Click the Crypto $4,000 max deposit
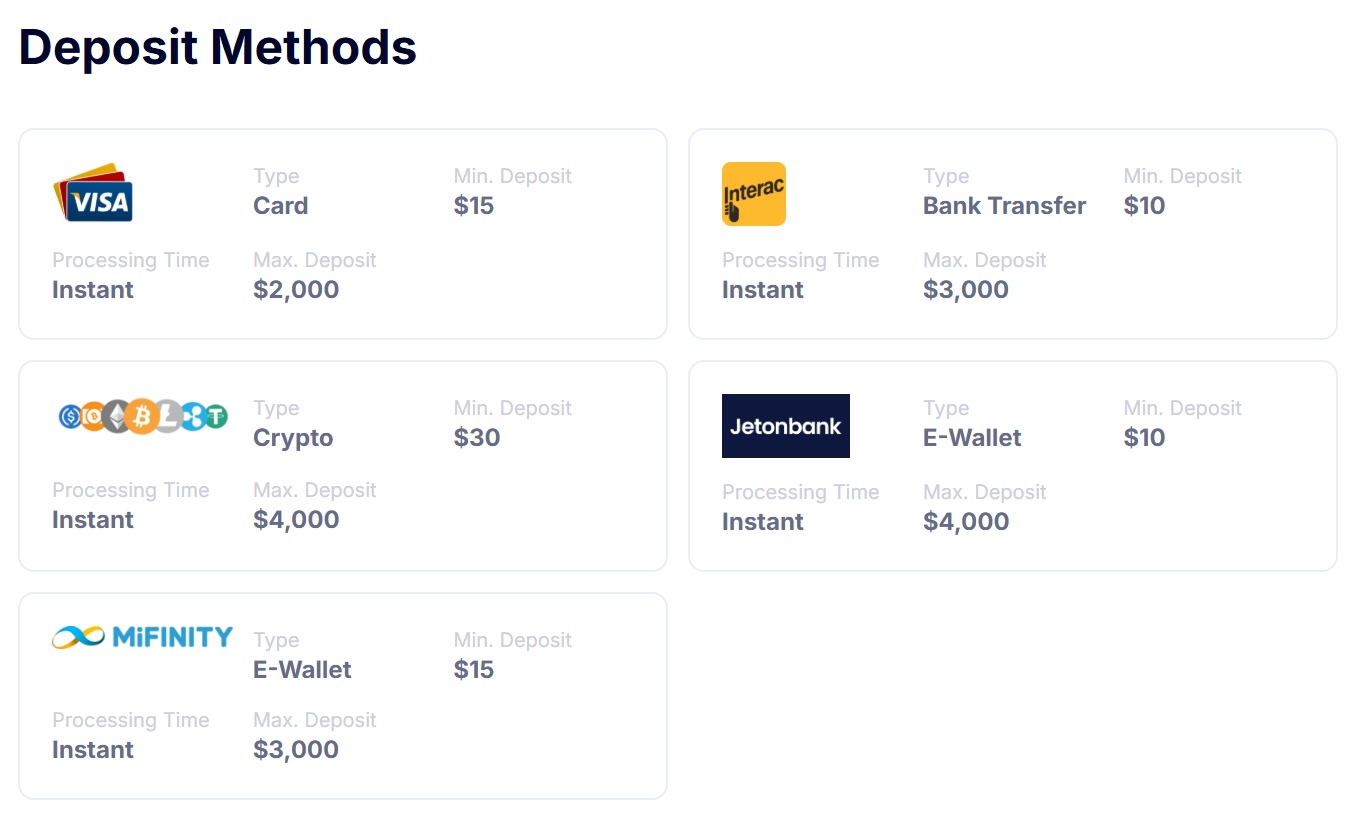This screenshot has height=826, width=1359. click(296, 520)
